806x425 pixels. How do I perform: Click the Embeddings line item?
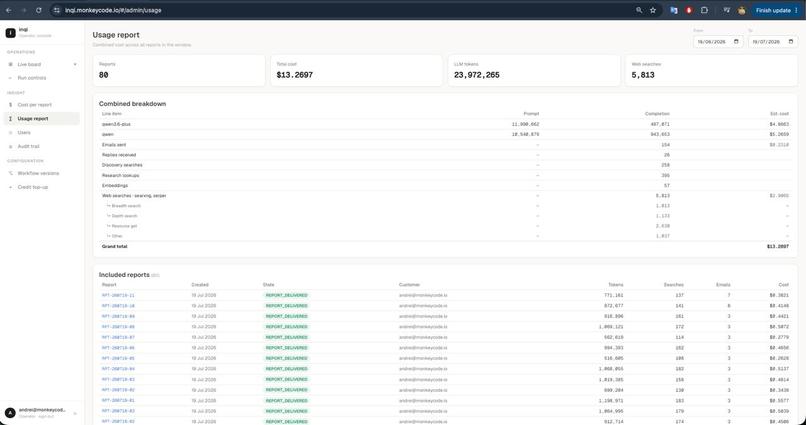[115, 186]
